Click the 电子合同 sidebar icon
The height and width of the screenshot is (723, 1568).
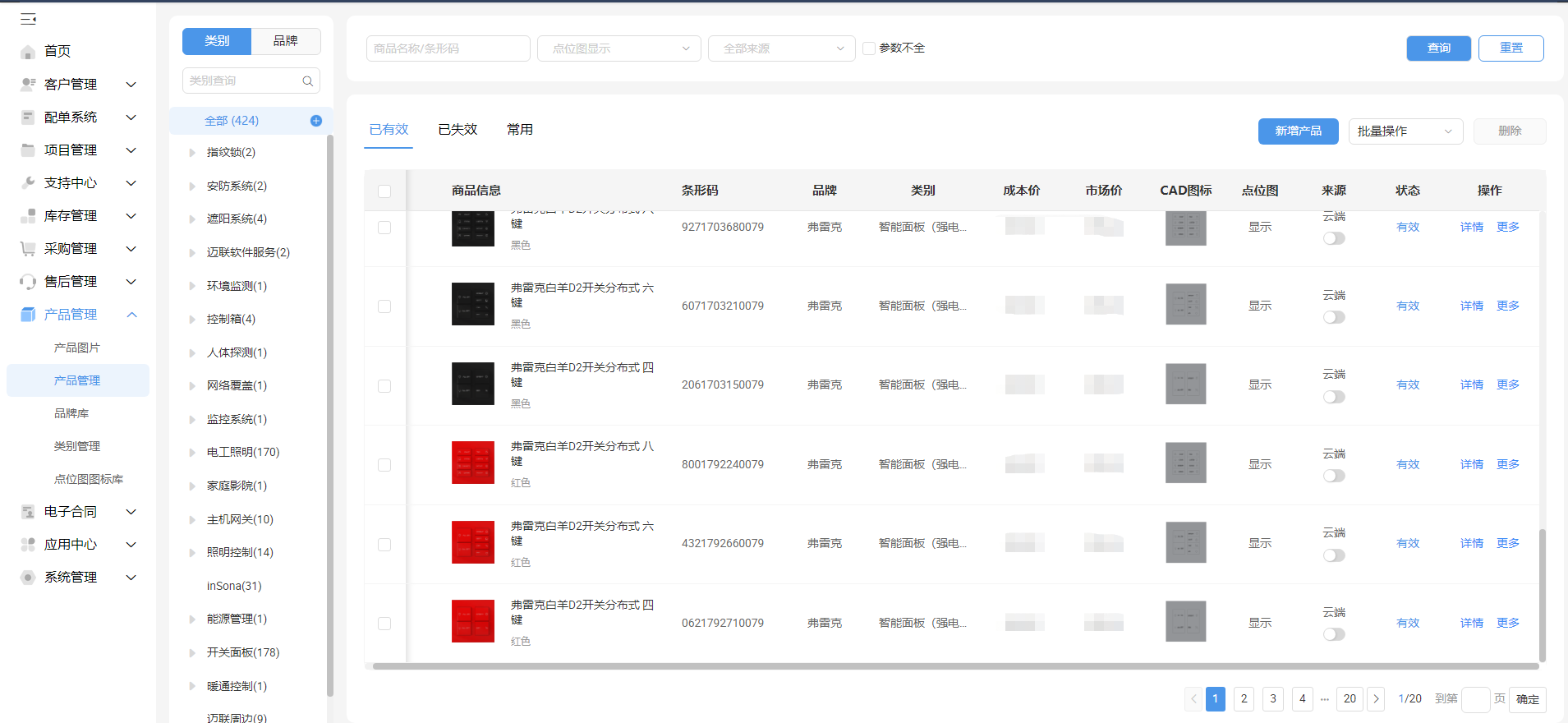28,511
